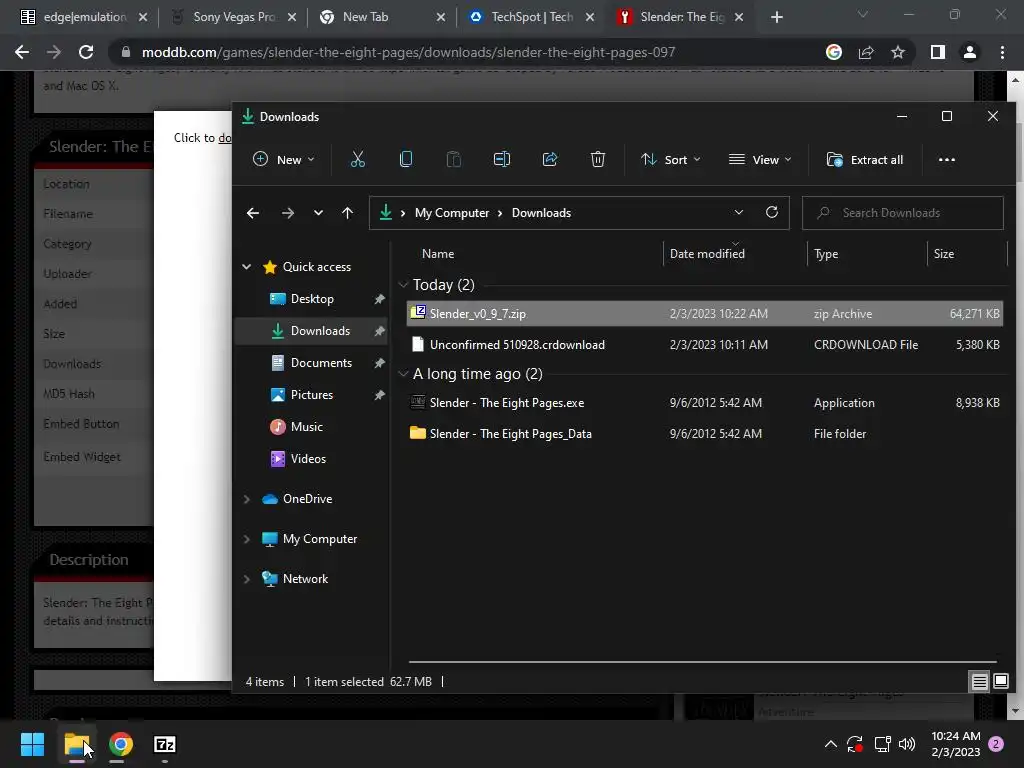This screenshot has width=1024, height=768.
Task: Collapse the A long time ago group
Action: [x=404, y=374]
